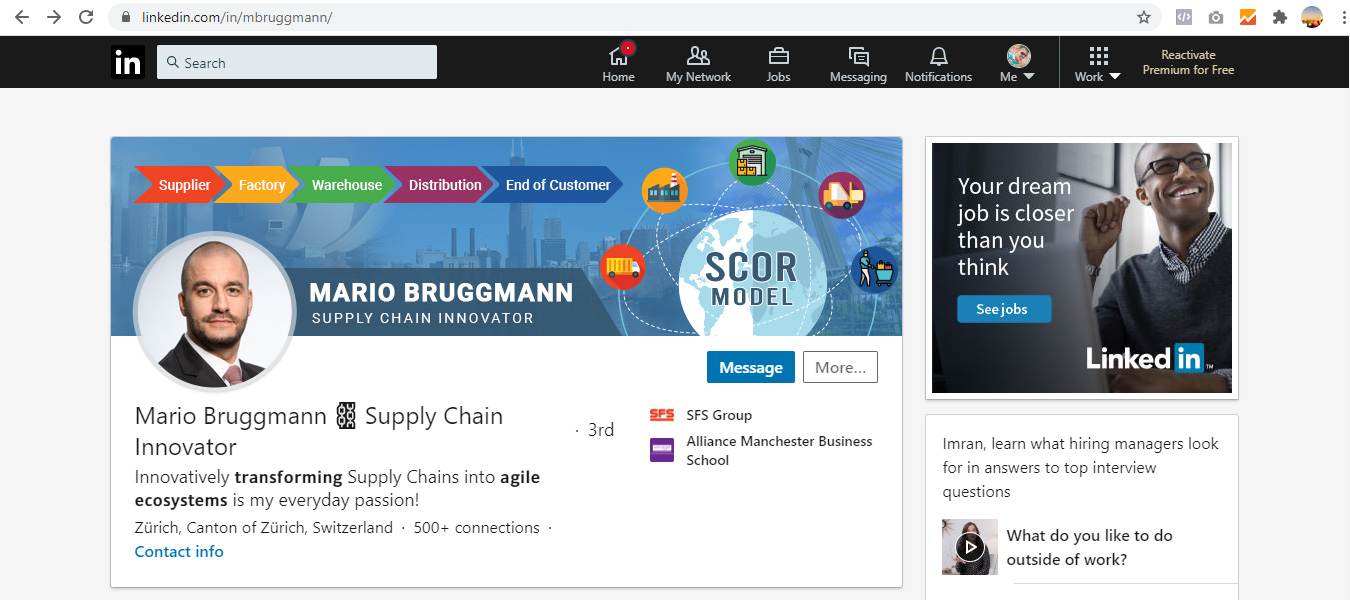Click the SFS Group logo icon

(662, 415)
